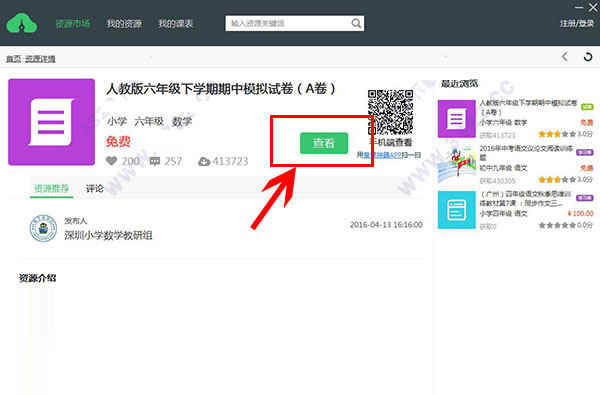600x395 pixels.
Task: Click the cloud download icon beside 413723
Action: [x=204, y=162]
